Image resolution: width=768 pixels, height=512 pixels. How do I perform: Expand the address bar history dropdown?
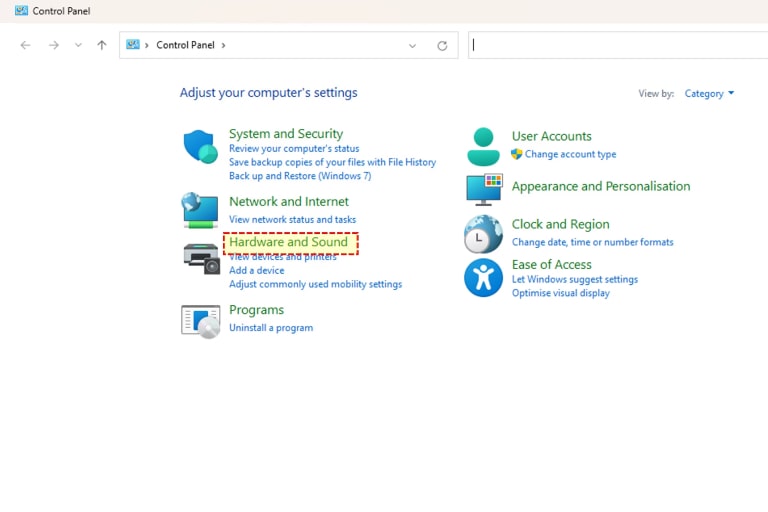(412, 45)
